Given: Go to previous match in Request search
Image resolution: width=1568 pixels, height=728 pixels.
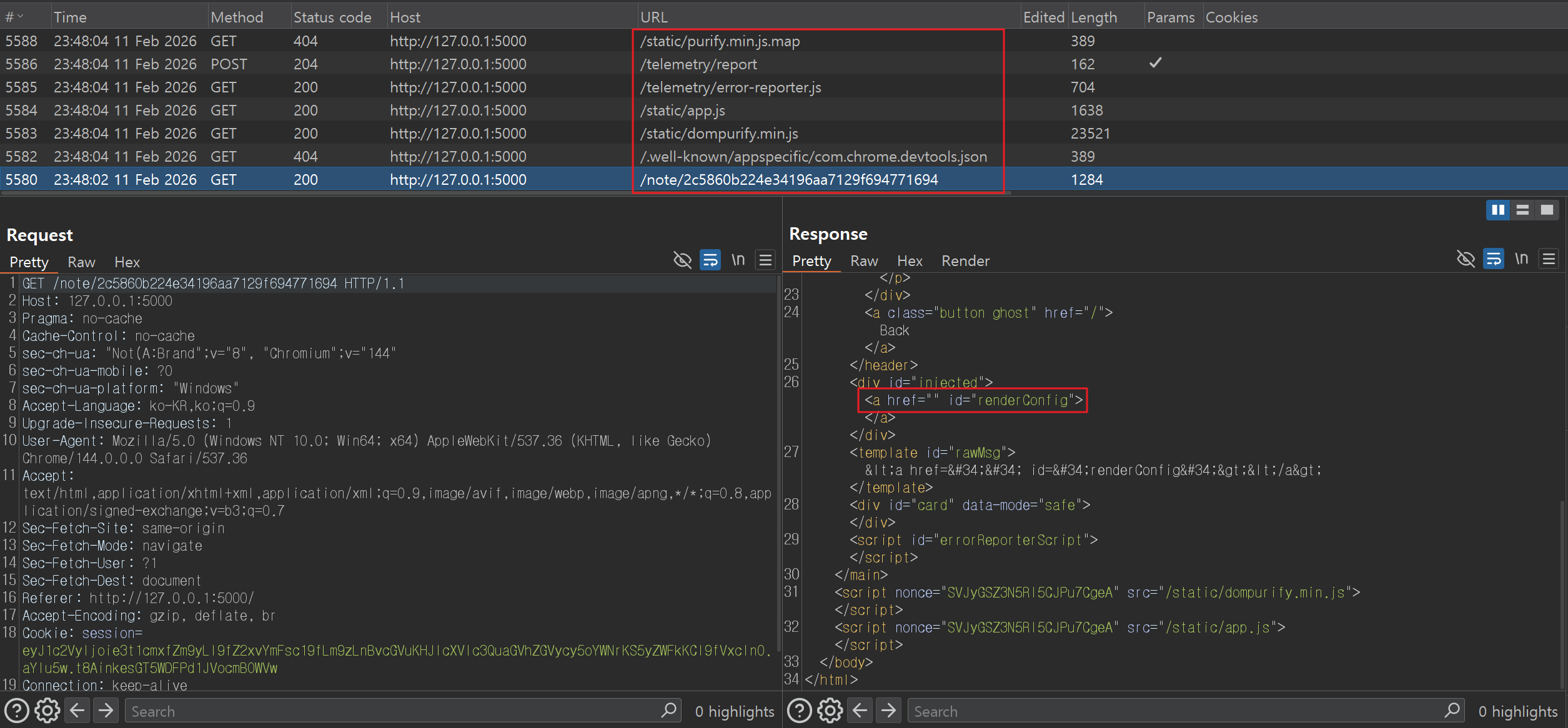Looking at the screenshot, I should (x=77, y=711).
